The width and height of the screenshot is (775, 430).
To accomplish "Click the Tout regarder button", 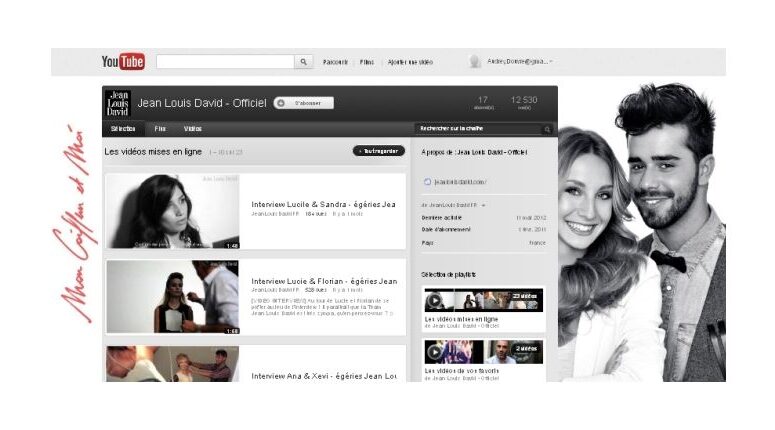I will 379,151.
